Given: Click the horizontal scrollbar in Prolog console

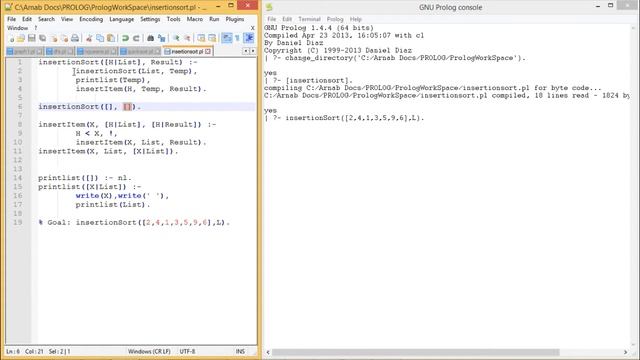Looking at the screenshot, I should click(x=416, y=352).
